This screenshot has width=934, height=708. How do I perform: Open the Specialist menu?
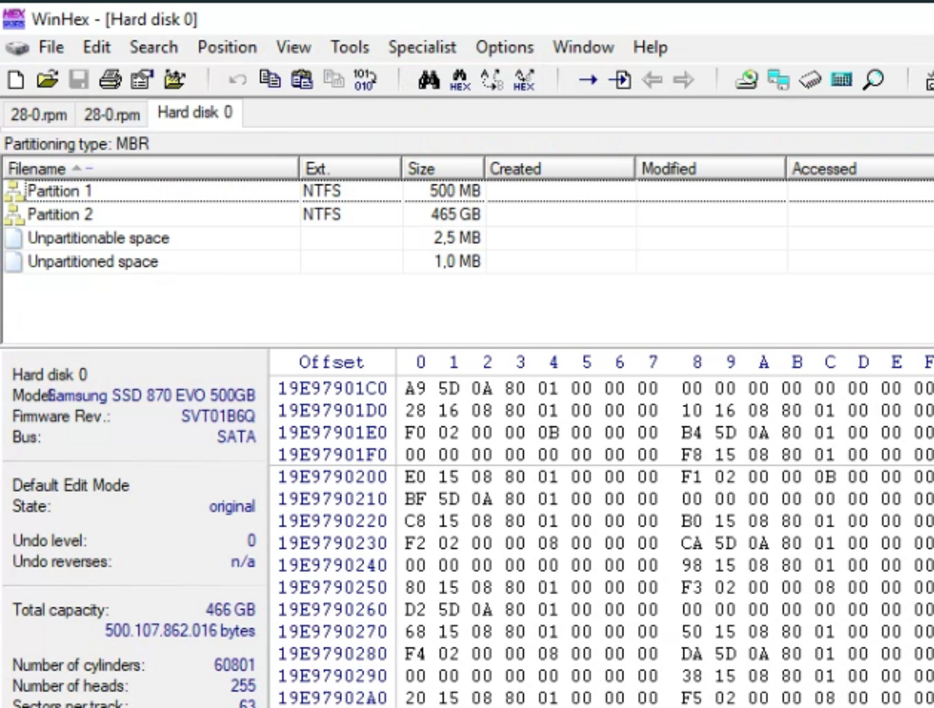(421, 47)
